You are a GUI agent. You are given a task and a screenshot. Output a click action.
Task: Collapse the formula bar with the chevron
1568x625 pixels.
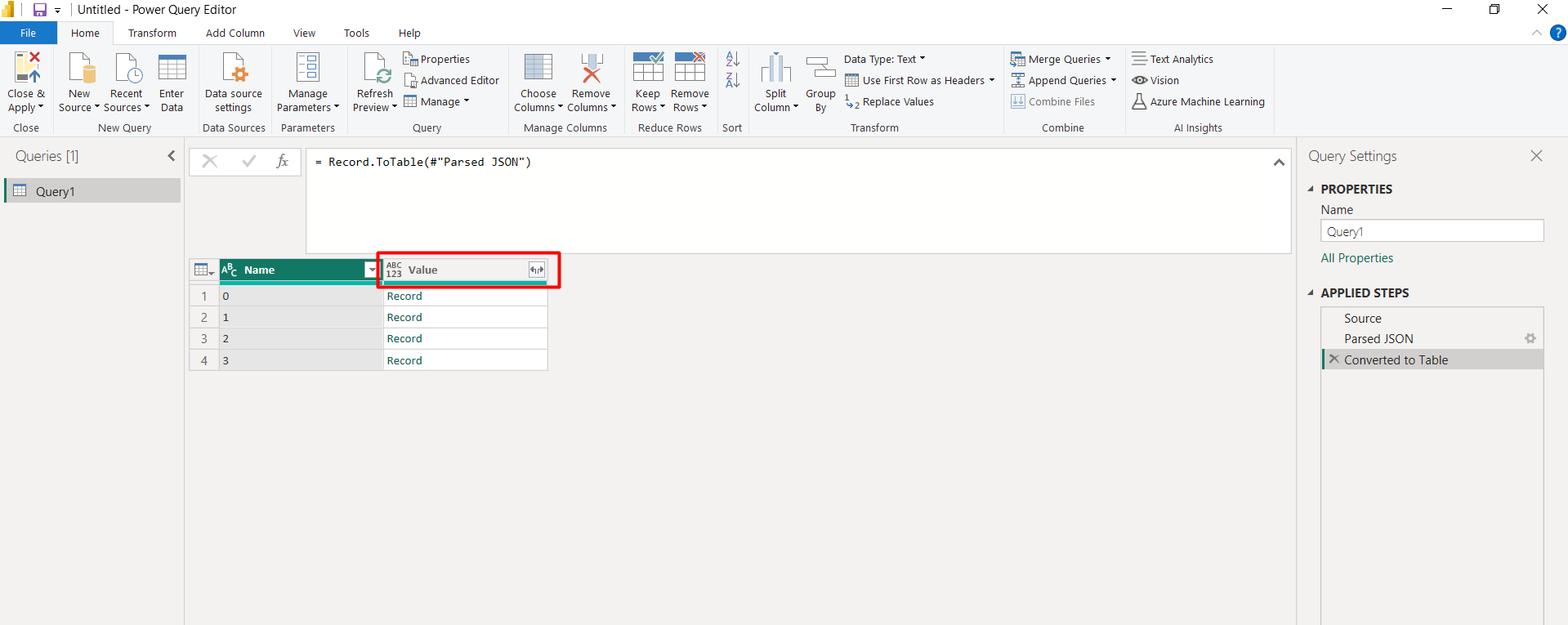tap(1279, 163)
